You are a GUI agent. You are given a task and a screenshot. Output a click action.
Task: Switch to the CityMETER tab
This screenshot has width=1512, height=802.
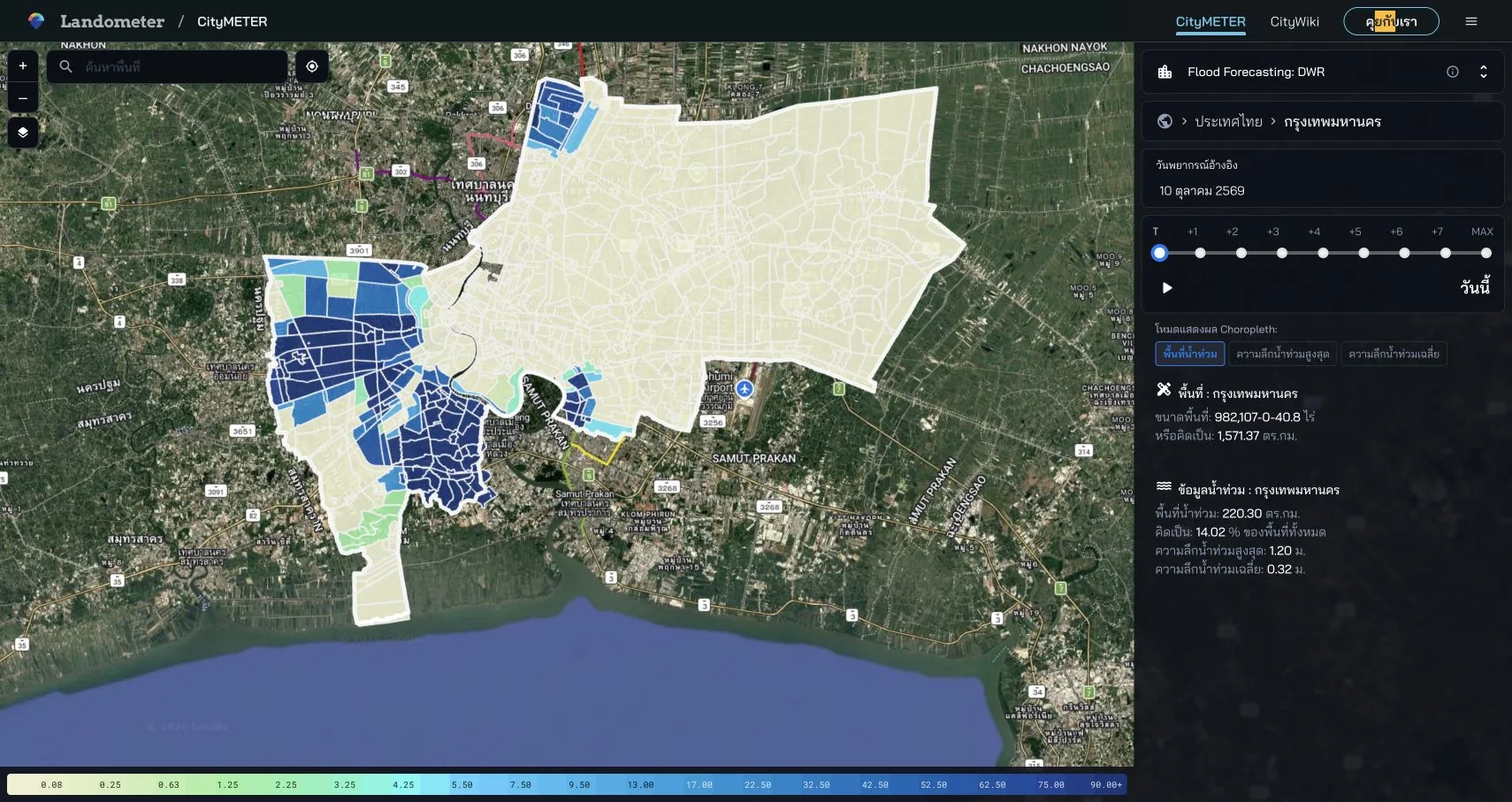pyautogui.click(x=1210, y=21)
